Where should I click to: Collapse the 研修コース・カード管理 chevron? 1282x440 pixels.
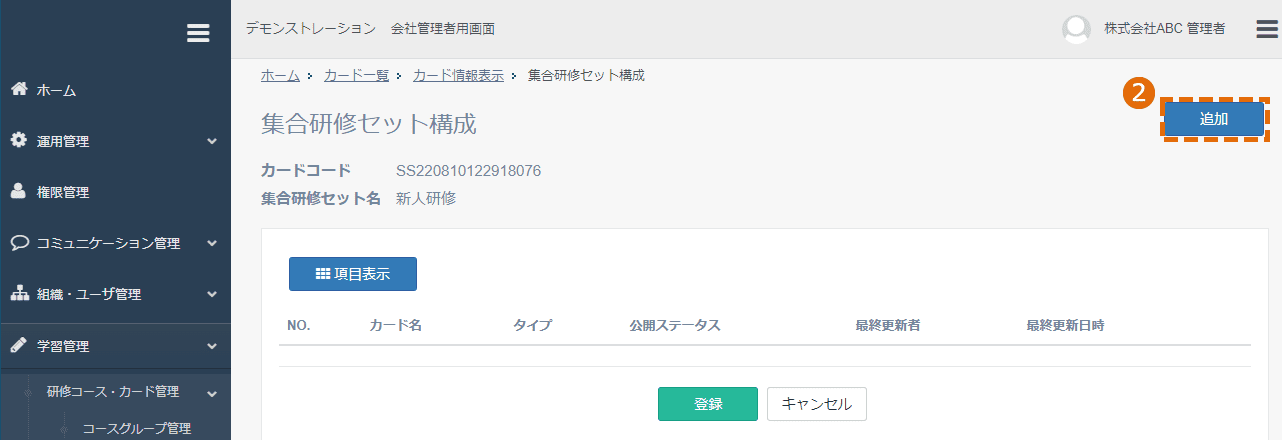pyautogui.click(x=212, y=392)
